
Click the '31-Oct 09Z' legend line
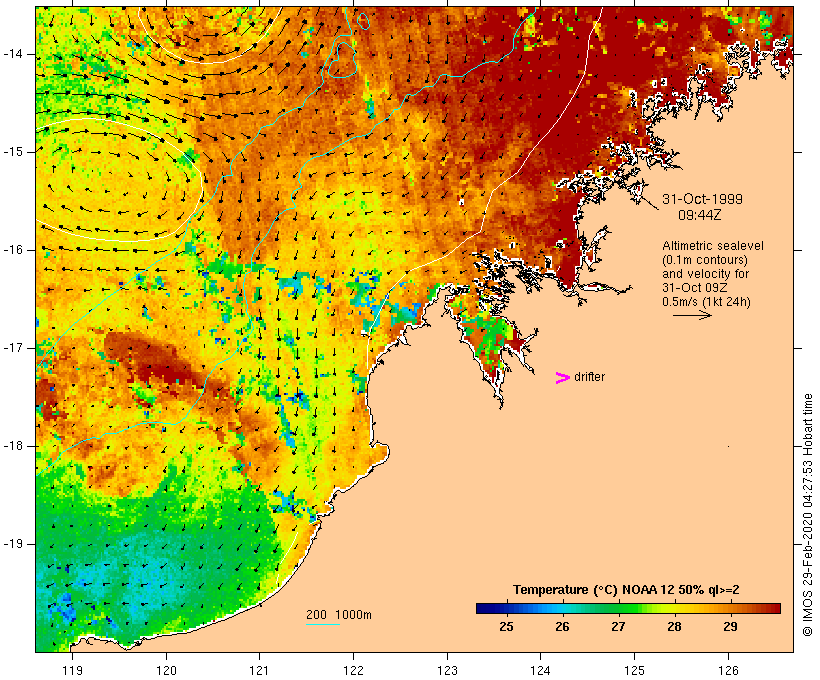tap(695, 288)
